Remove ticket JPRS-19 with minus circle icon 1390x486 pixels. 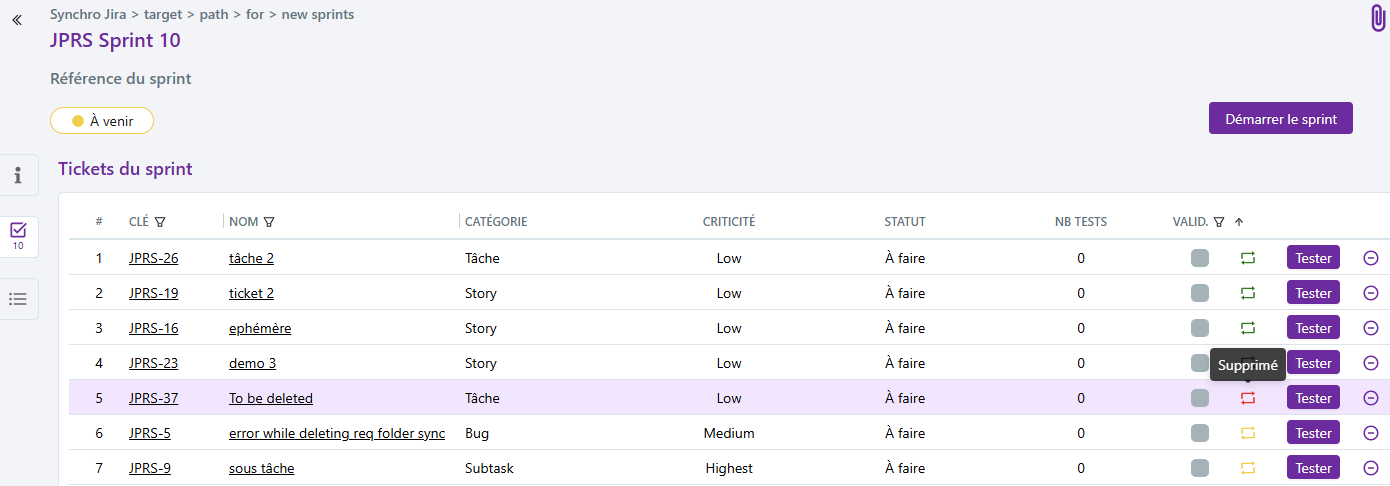[1371, 293]
